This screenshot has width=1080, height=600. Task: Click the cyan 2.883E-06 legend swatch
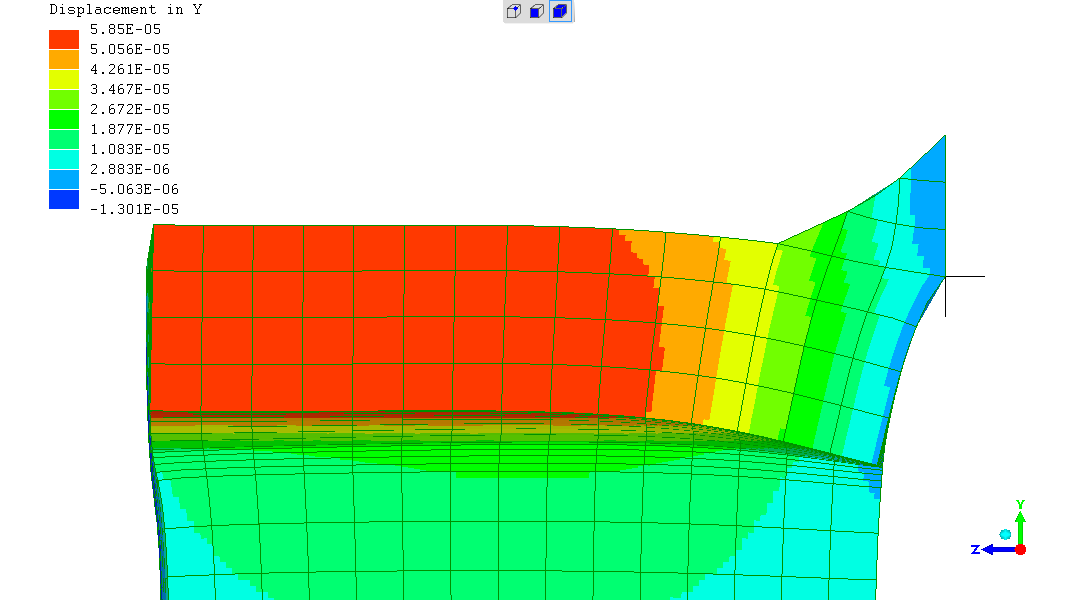click(x=64, y=159)
